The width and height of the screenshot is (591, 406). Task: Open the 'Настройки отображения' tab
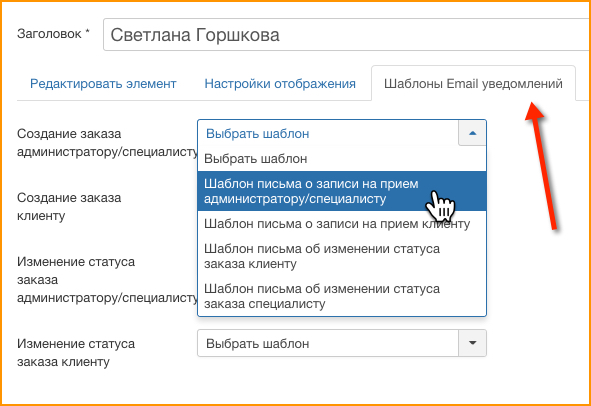coord(280,83)
